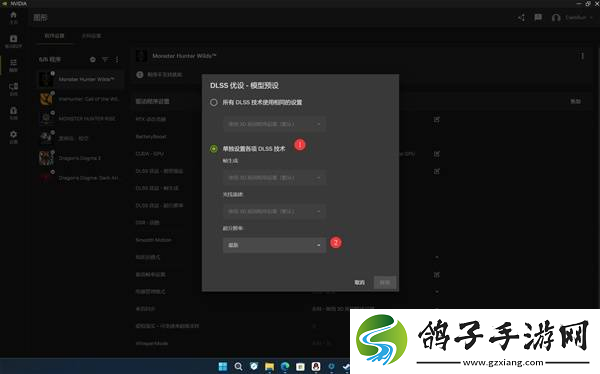Switch to the global settings tab
600x374 pixels.
tap(91, 36)
